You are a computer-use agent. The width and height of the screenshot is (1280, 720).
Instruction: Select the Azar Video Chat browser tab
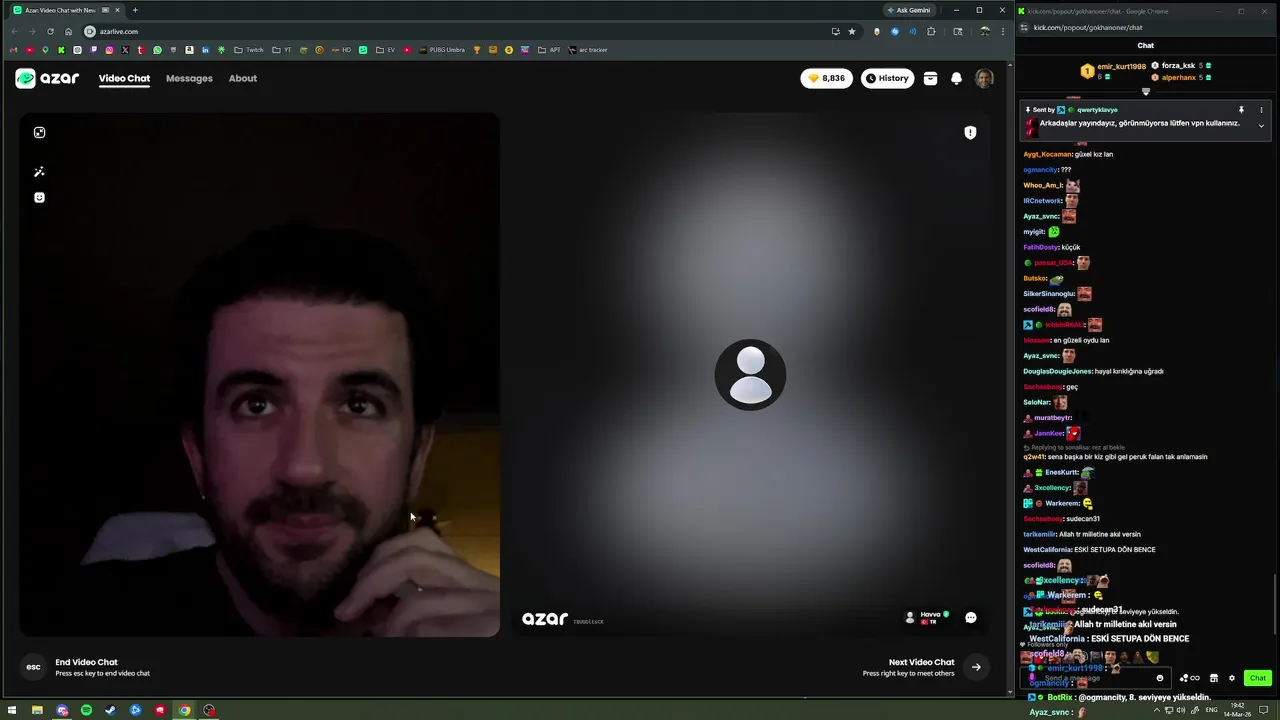tap(67, 10)
